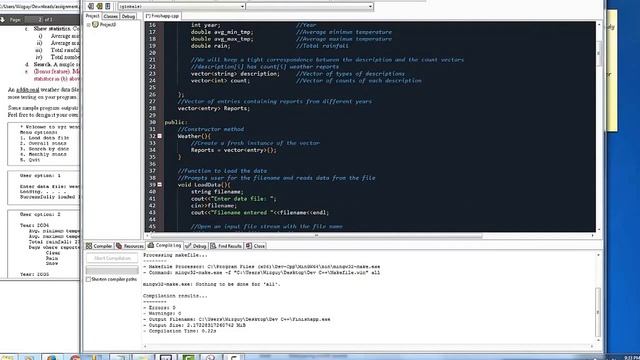This screenshot has width=640, height=360.
Task: Open the Project tab in the side panel
Action: [92, 16]
